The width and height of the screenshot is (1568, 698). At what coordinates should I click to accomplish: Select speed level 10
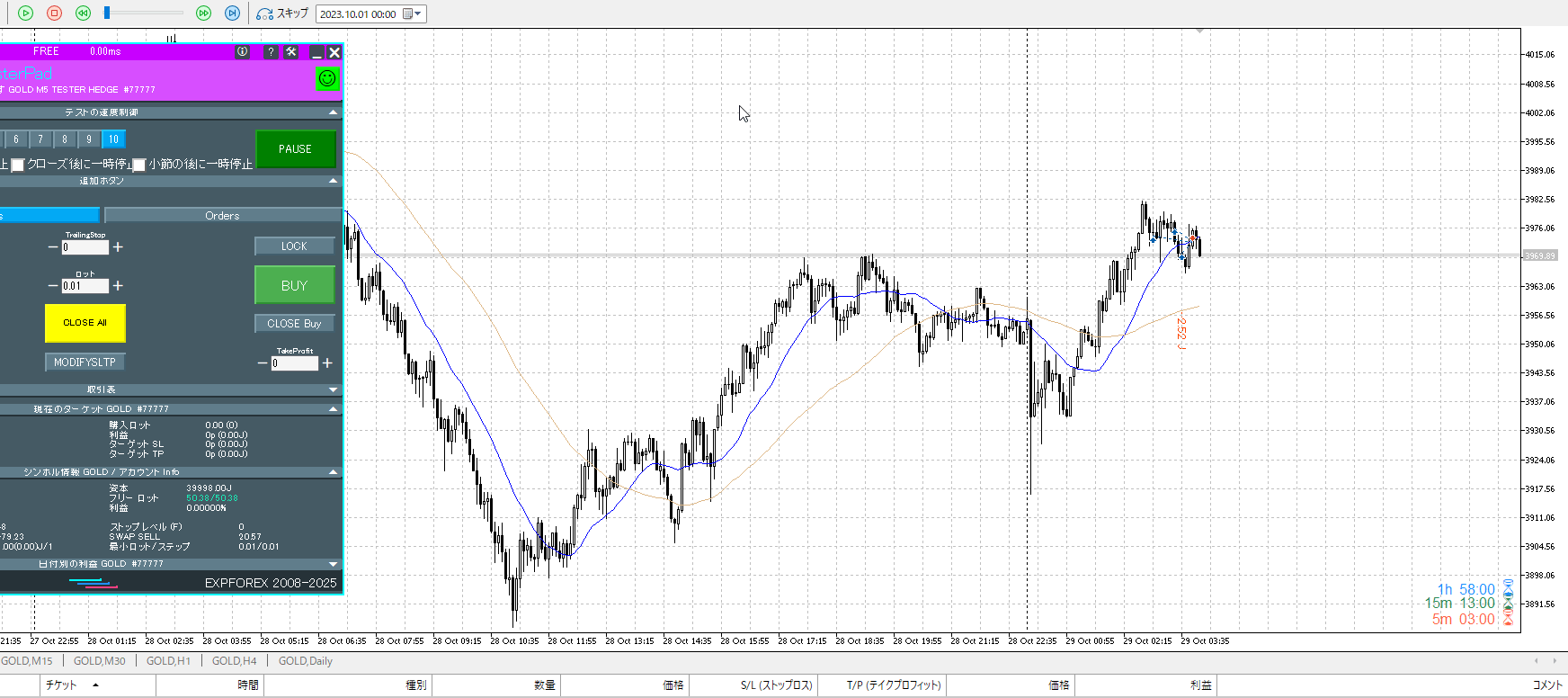click(113, 139)
